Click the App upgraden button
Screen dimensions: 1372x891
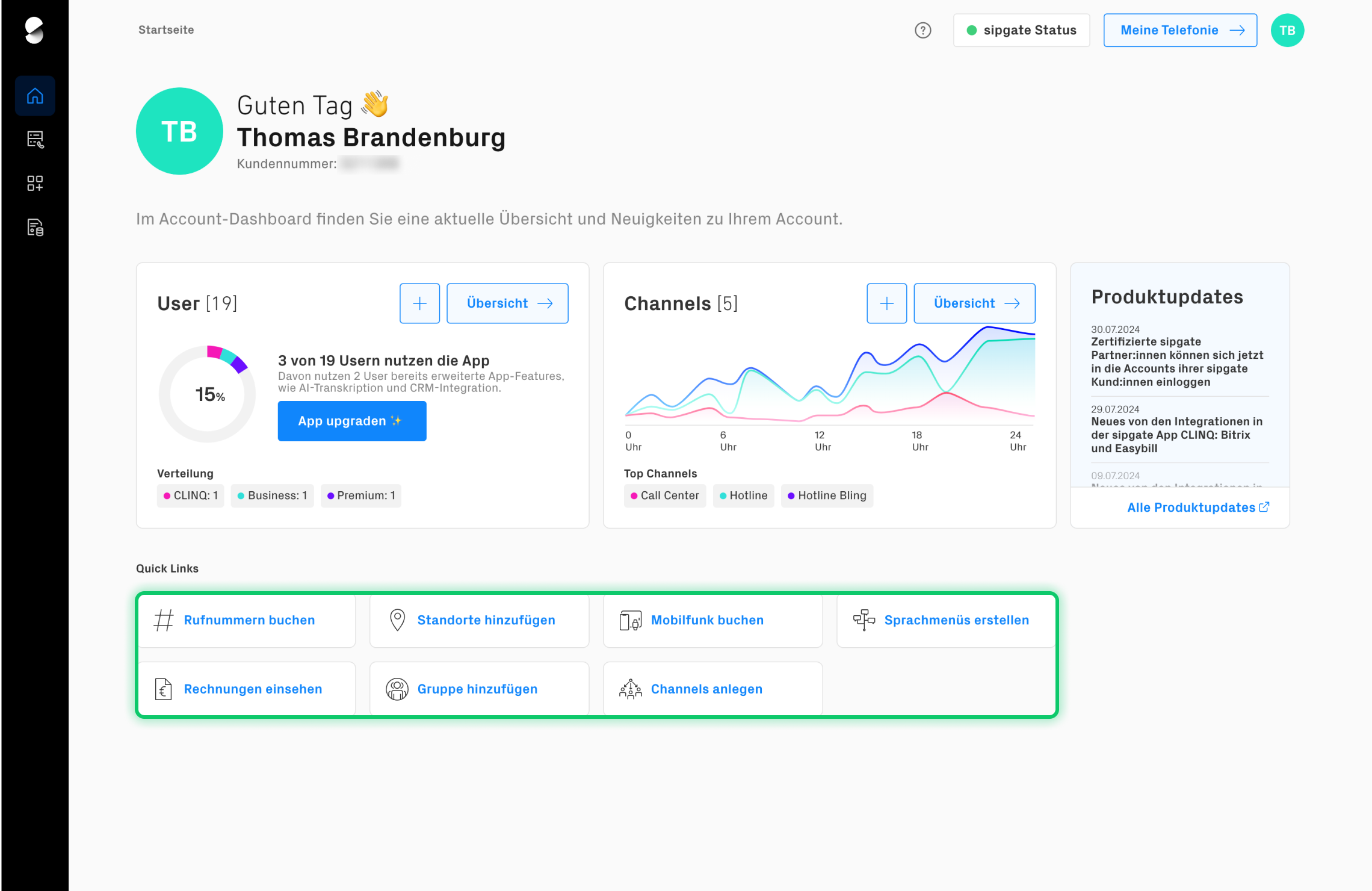pyautogui.click(x=351, y=421)
